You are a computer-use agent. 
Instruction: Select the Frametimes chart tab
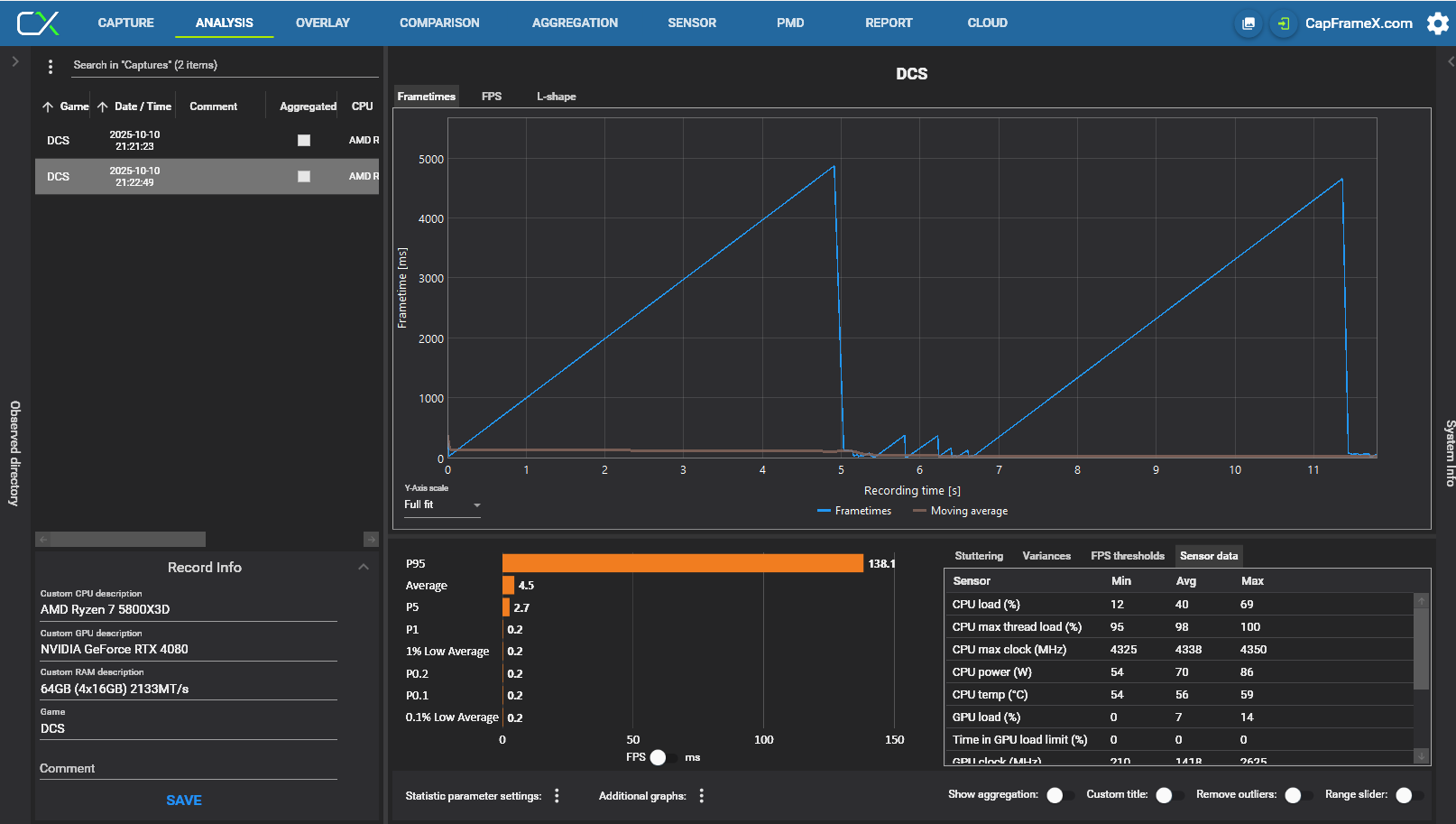(426, 96)
